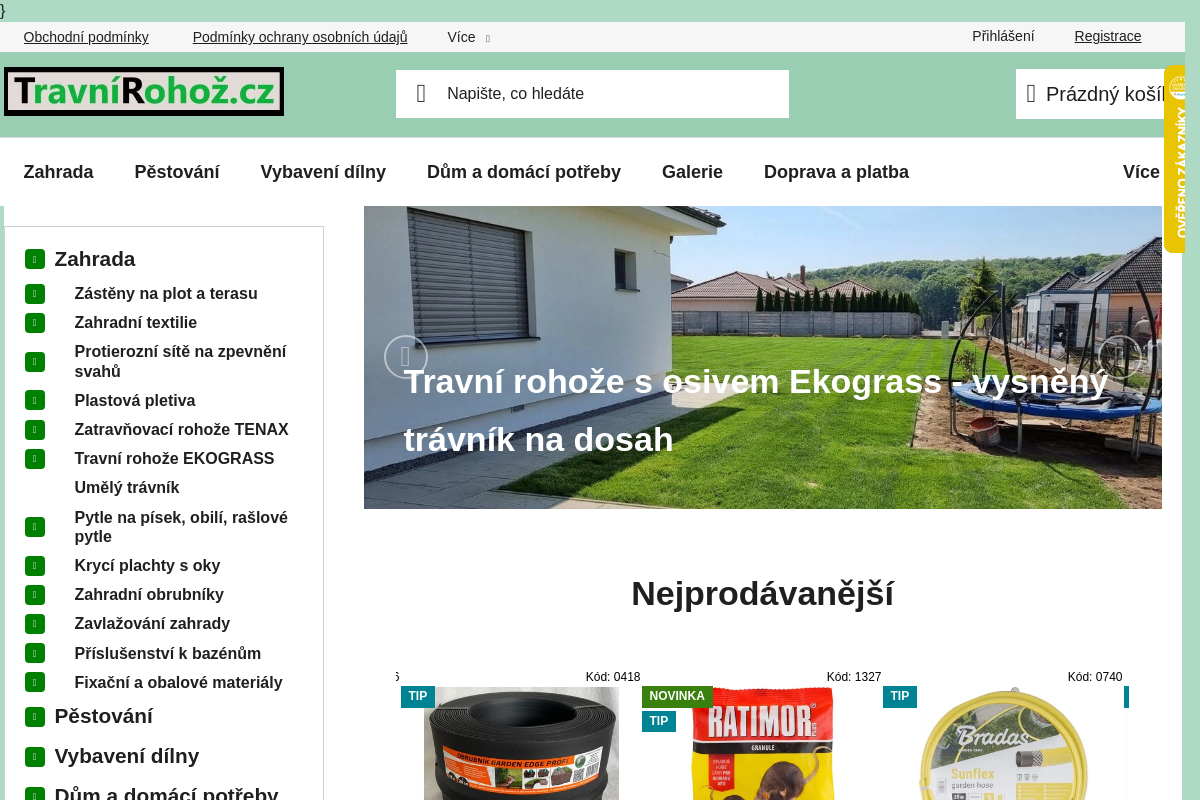Open the Ověřeno zákazníky badge

pyautogui.click(x=1175, y=159)
